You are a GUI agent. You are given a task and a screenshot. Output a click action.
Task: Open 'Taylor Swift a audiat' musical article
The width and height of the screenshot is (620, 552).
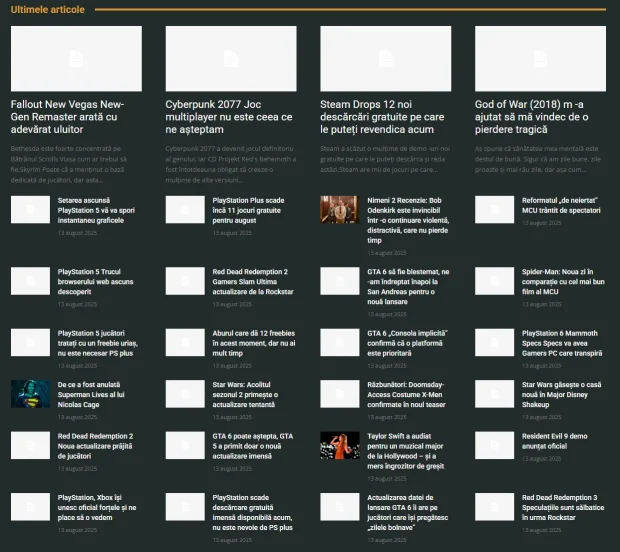pyautogui.click(x=405, y=451)
